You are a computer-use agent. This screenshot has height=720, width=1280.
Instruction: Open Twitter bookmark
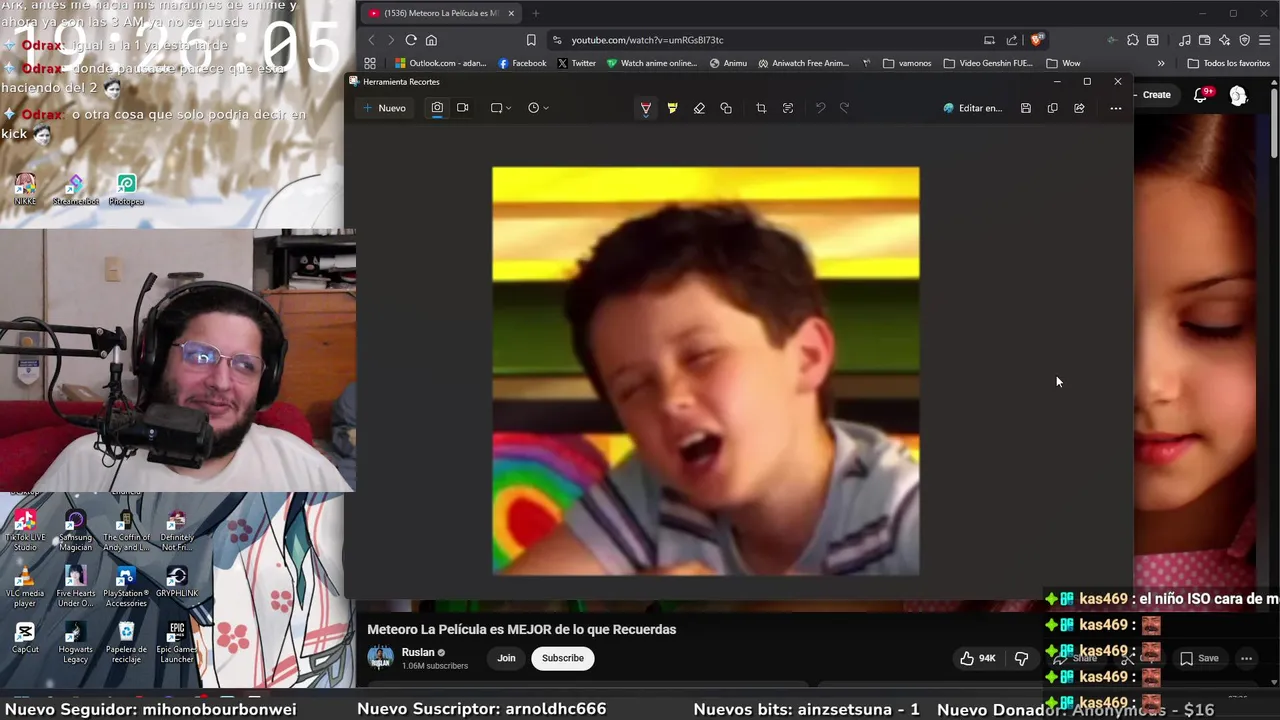pyautogui.click(x=576, y=63)
